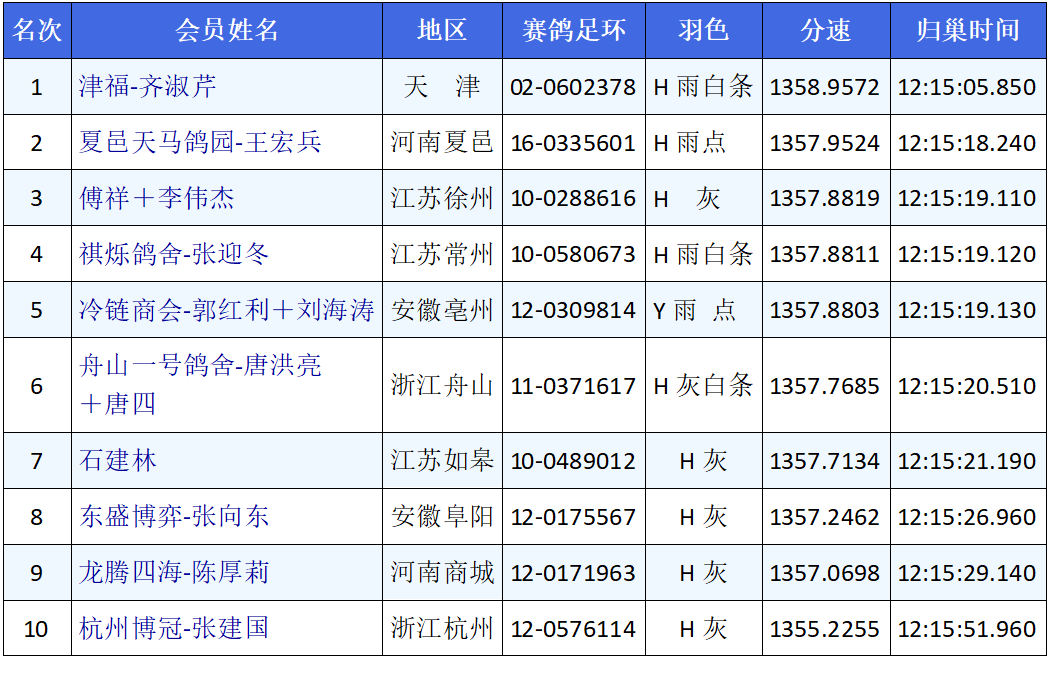Select the 地区 column header
The image size is (1049, 683).
(x=442, y=30)
